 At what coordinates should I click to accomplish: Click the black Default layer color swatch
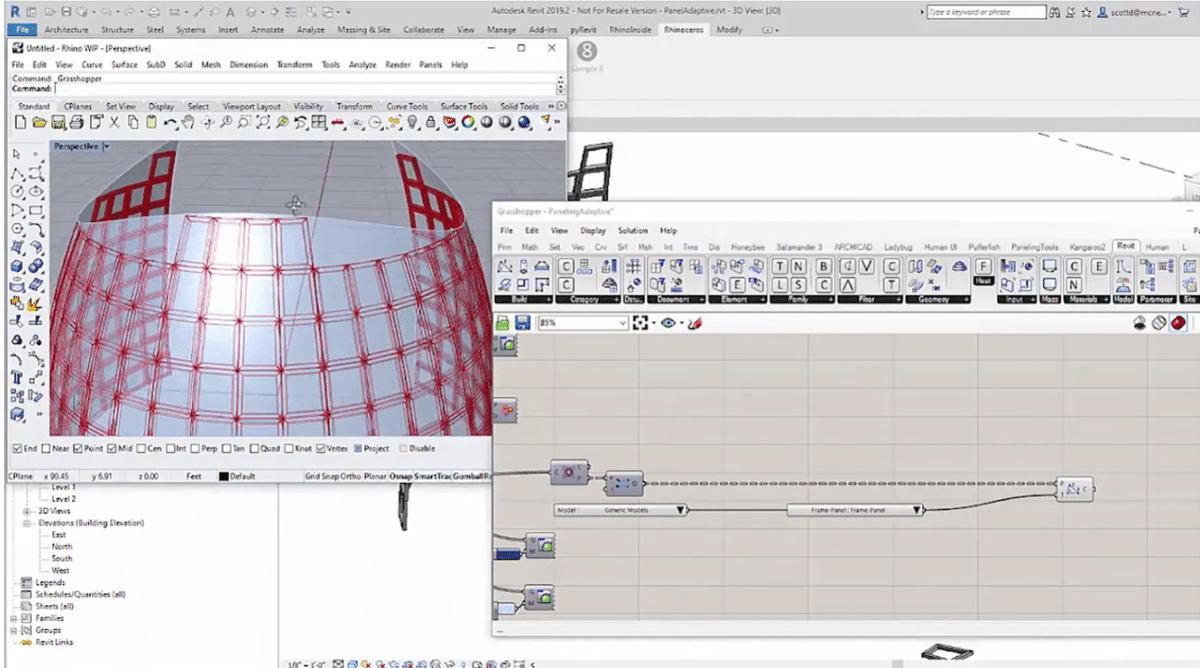[x=223, y=477]
